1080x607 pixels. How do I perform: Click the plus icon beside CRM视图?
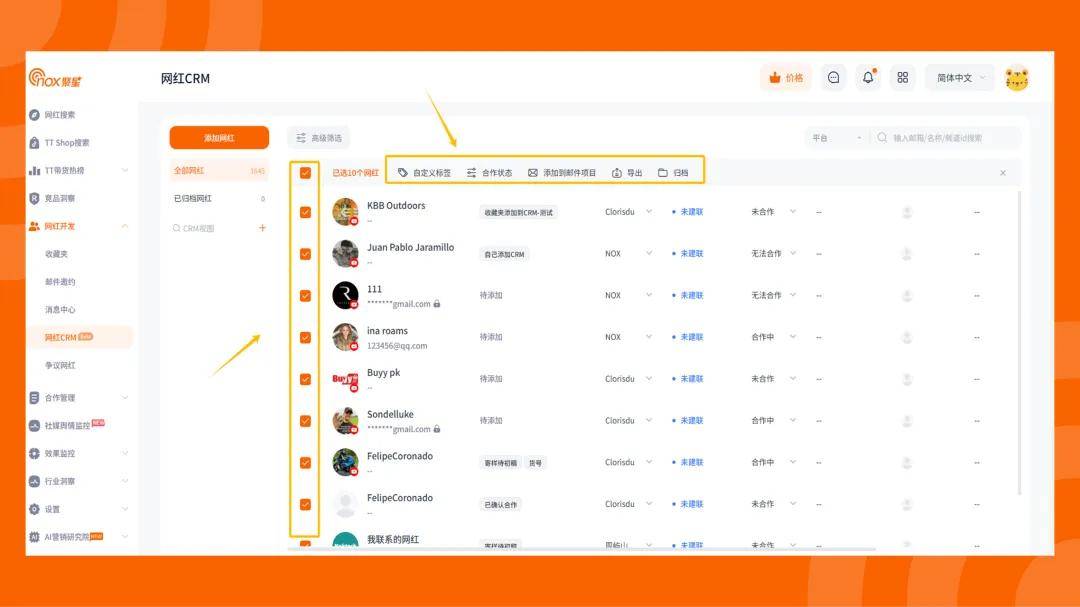(263, 228)
